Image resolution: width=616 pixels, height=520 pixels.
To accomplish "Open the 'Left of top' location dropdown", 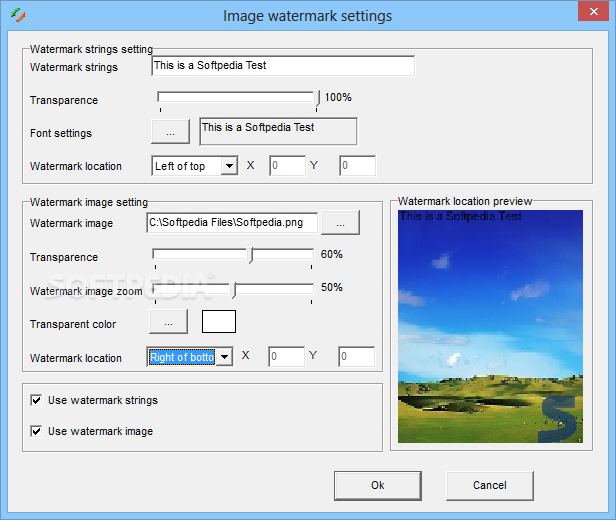I will click(229, 166).
